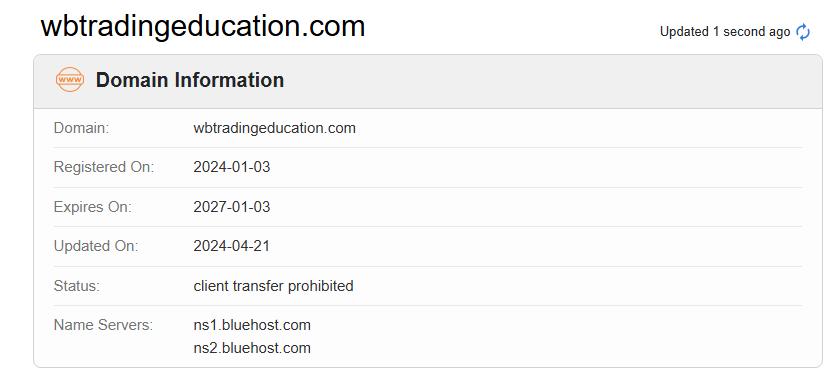The height and width of the screenshot is (378, 836).
Task: Click the 'Name Servers:' label
Action: [x=103, y=325]
